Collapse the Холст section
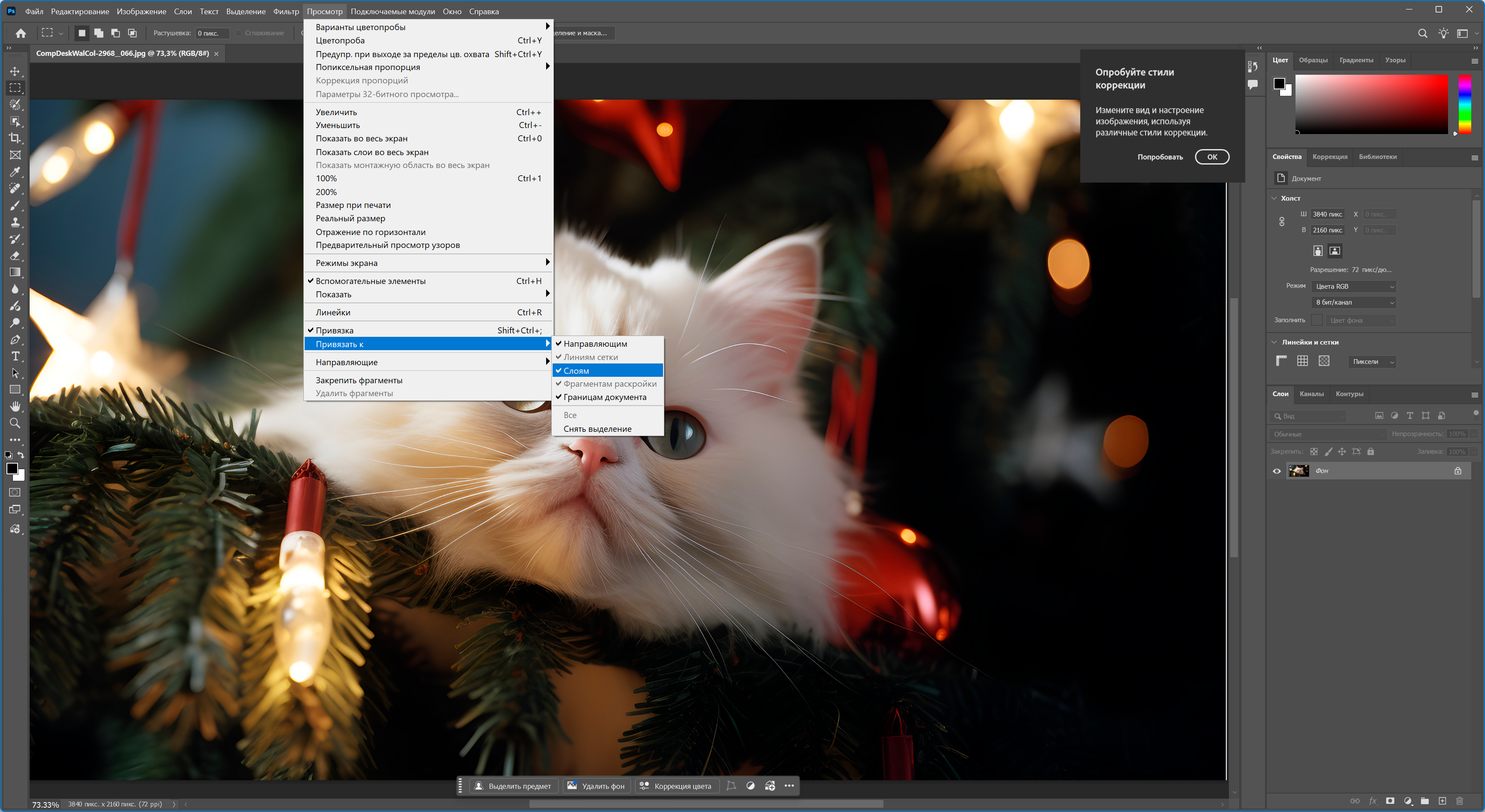The image size is (1485, 812). (x=1274, y=198)
